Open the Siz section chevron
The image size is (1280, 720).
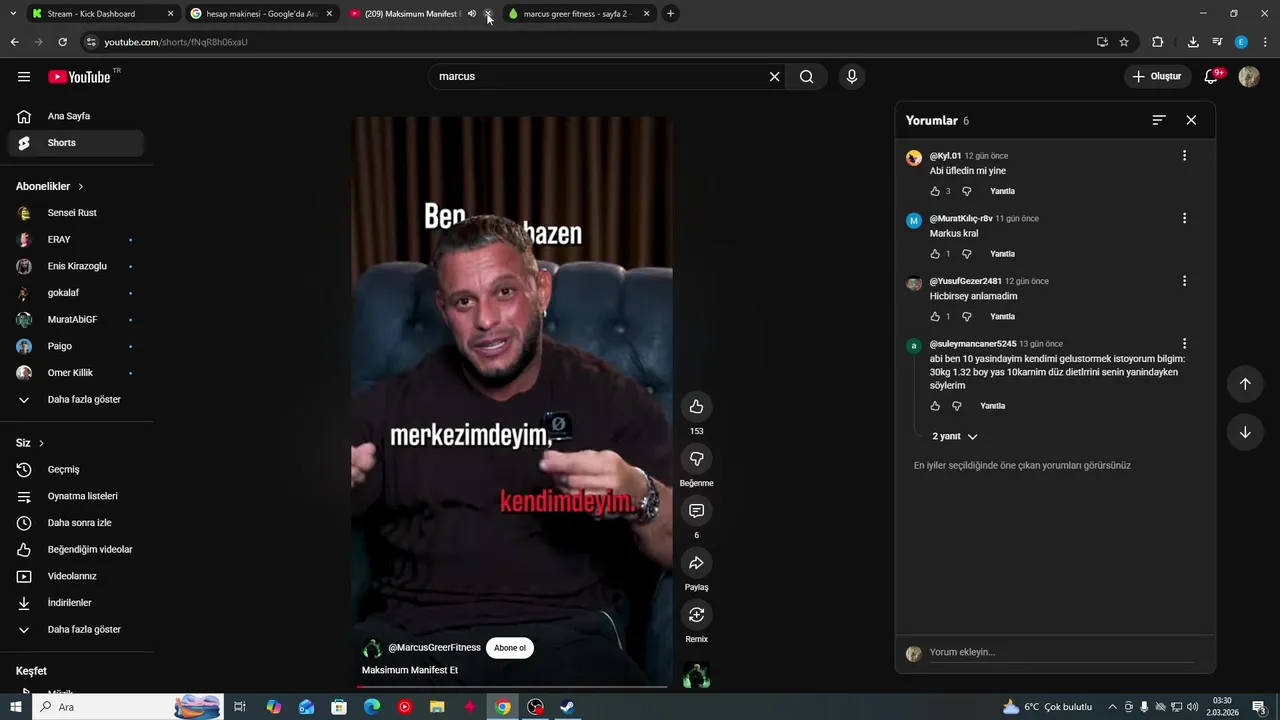pyautogui.click(x=41, y=443)
